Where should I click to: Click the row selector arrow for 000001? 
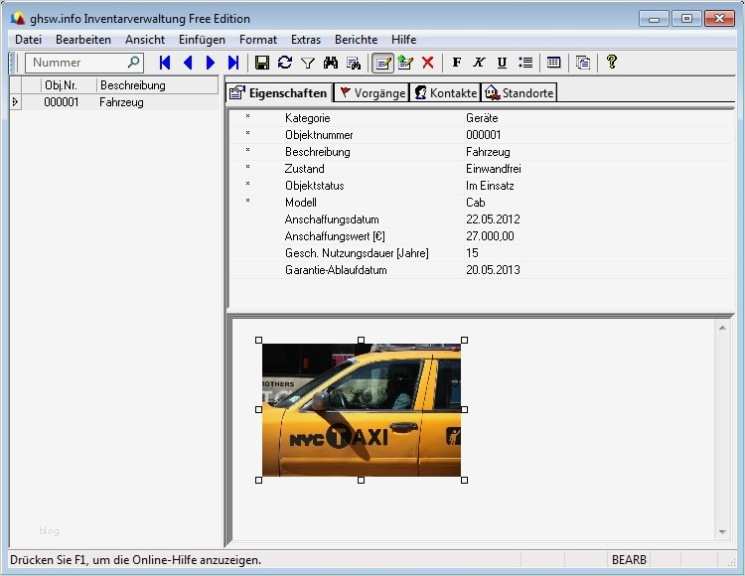pos(15,102)
